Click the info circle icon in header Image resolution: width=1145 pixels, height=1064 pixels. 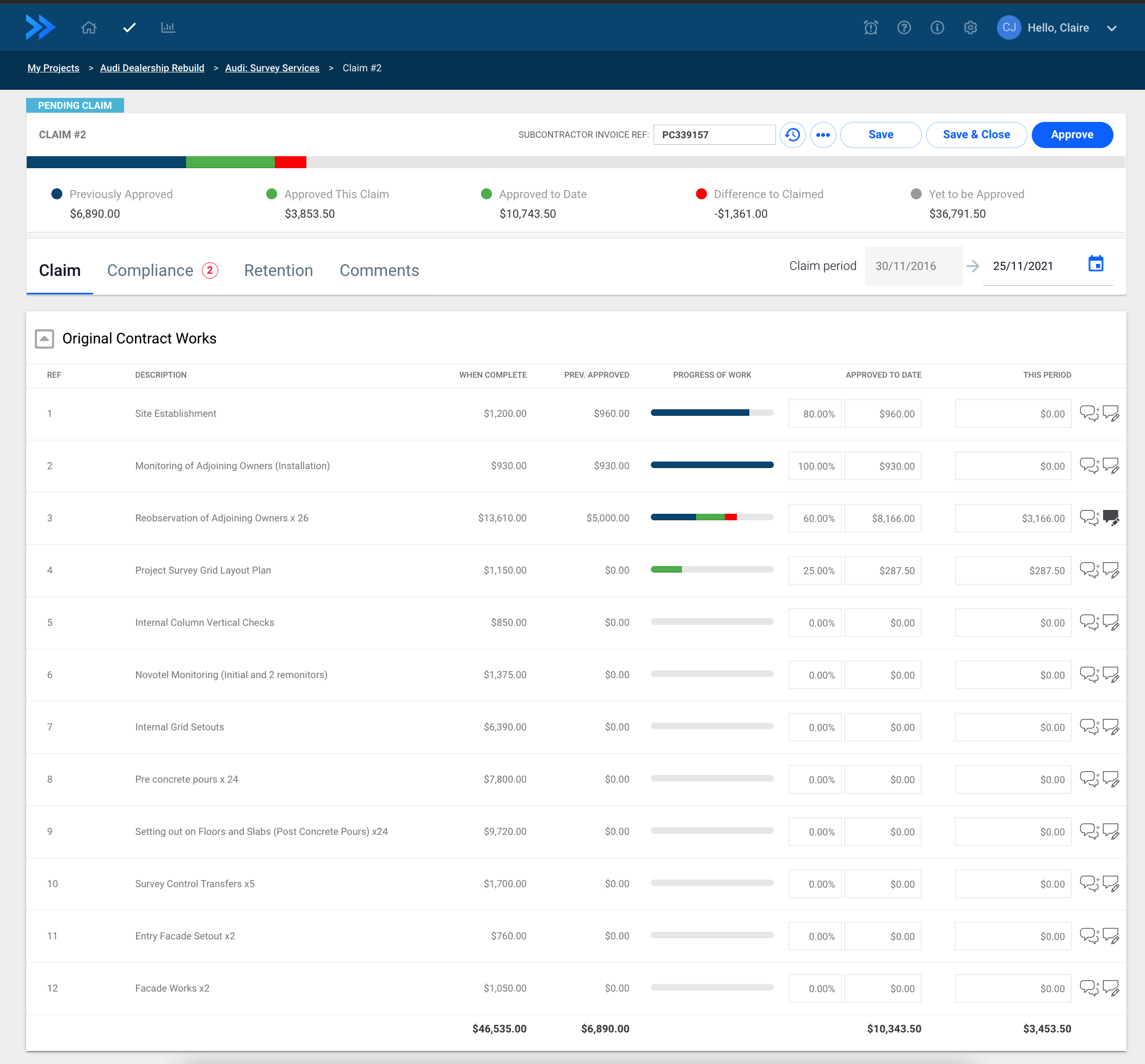tap(937, 28)
